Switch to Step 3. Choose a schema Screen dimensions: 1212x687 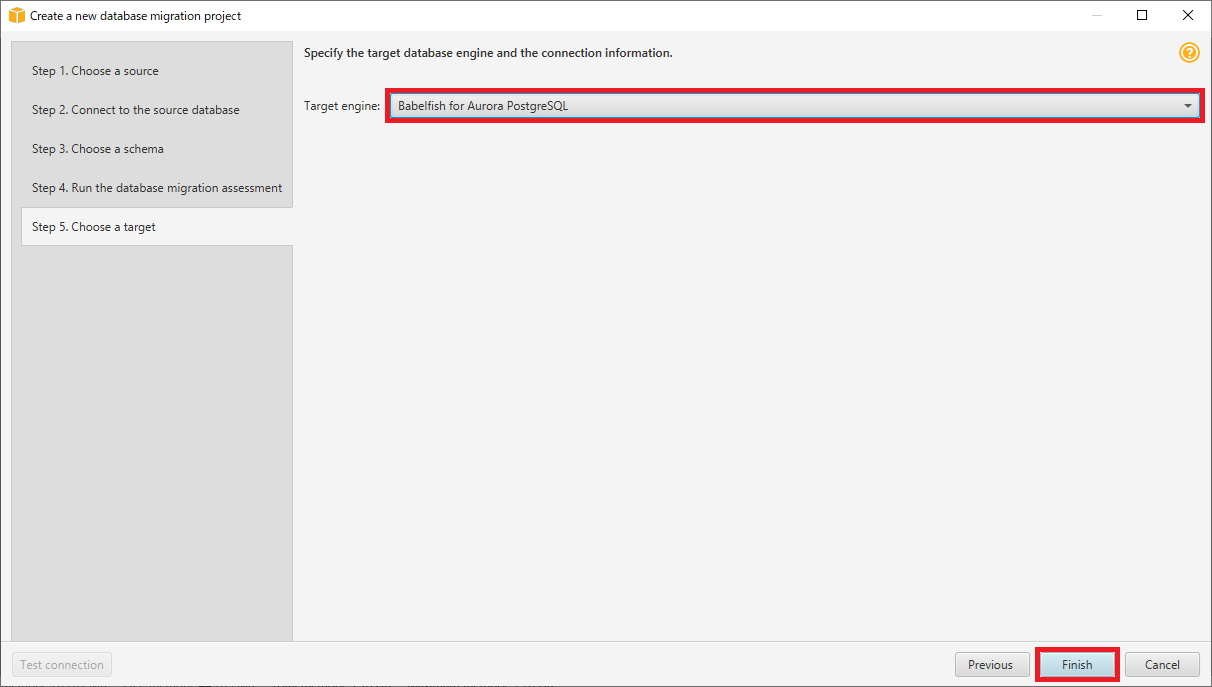(x=97, y=149)
